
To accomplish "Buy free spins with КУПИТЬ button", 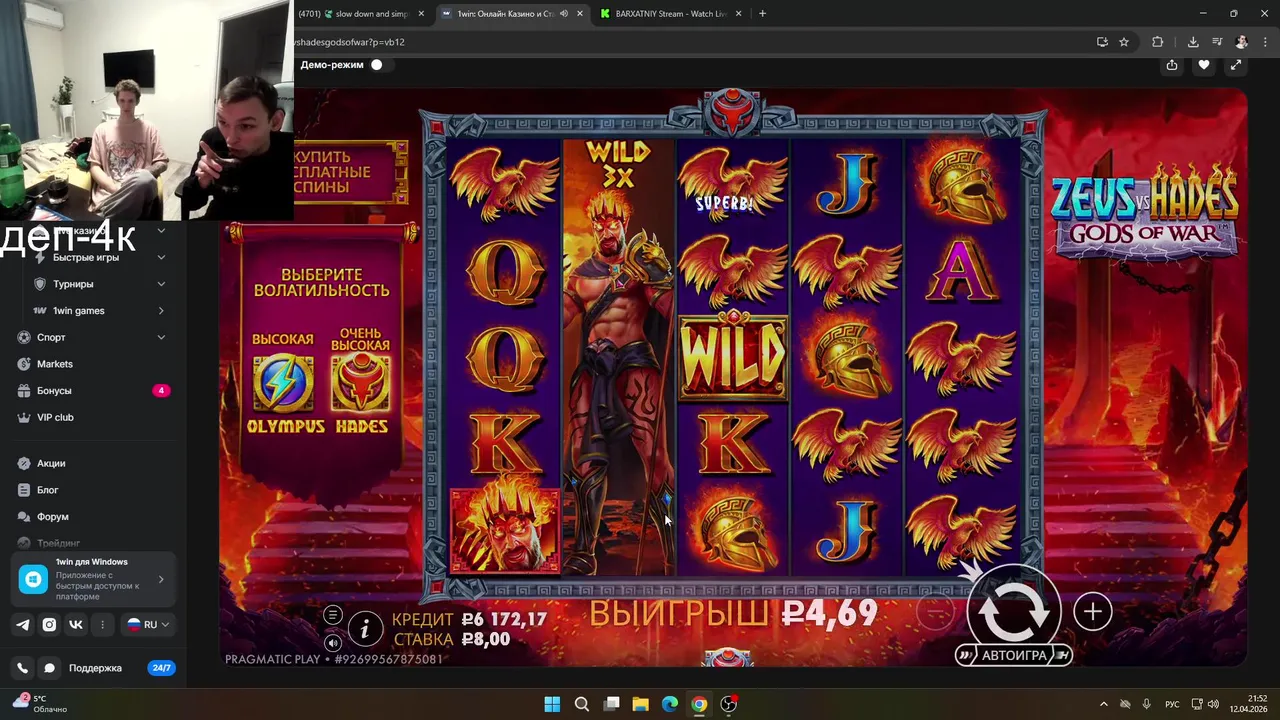I will tap(350, 172).
